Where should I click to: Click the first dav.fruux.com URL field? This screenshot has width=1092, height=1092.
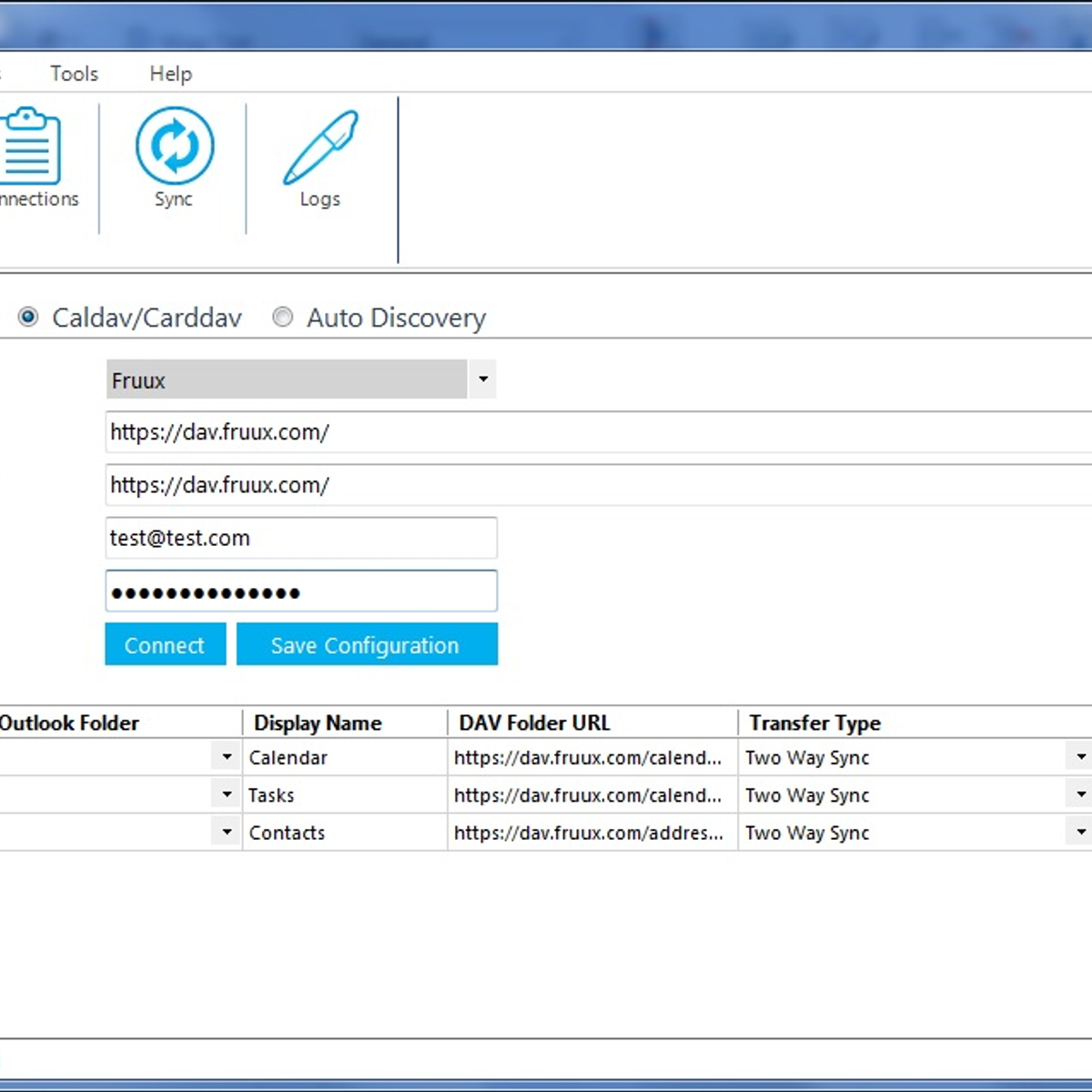(x=598, y=432)
